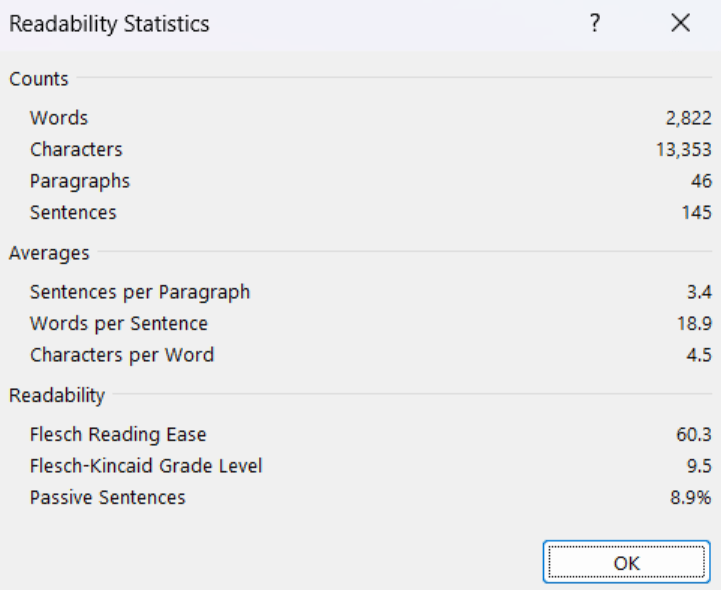Click the Passive Sentences label
This screenshot has width=721, height=590.
tap(108, 497)
